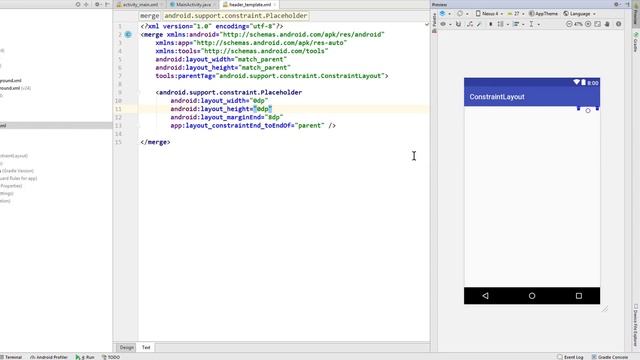Open the Nexus 4 device dropdown
This screenshot has height=360, width=640.
[489, 14]
